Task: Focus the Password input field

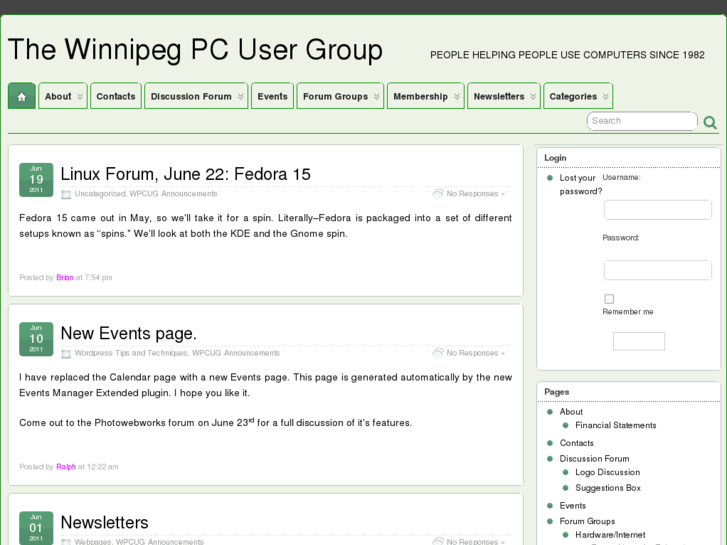Action: click(x=657, y=270)
